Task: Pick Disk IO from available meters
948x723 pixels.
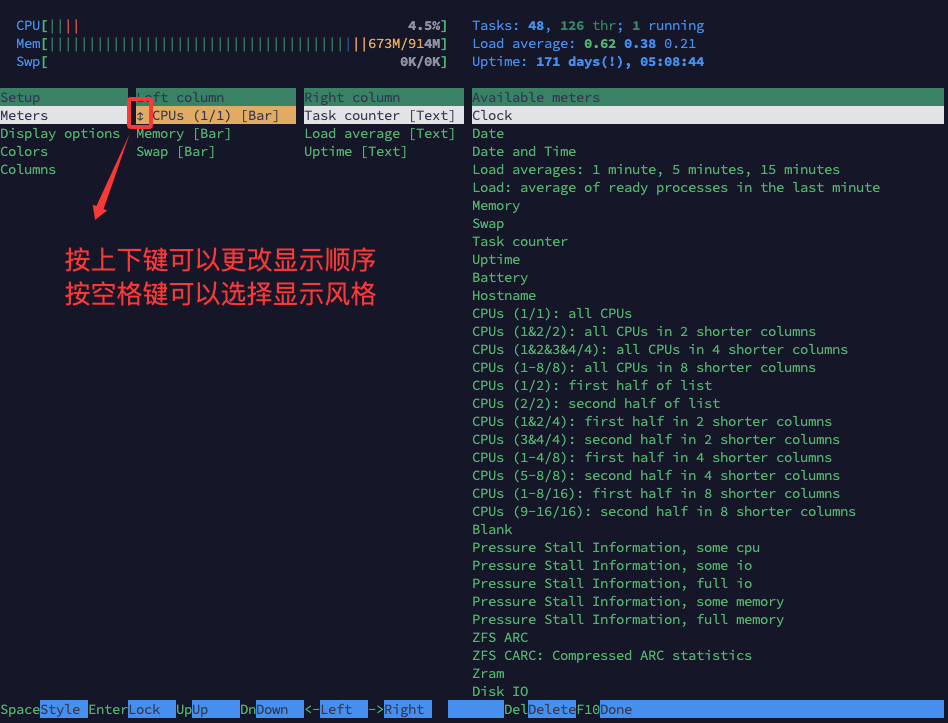Action: coord(500,692)
